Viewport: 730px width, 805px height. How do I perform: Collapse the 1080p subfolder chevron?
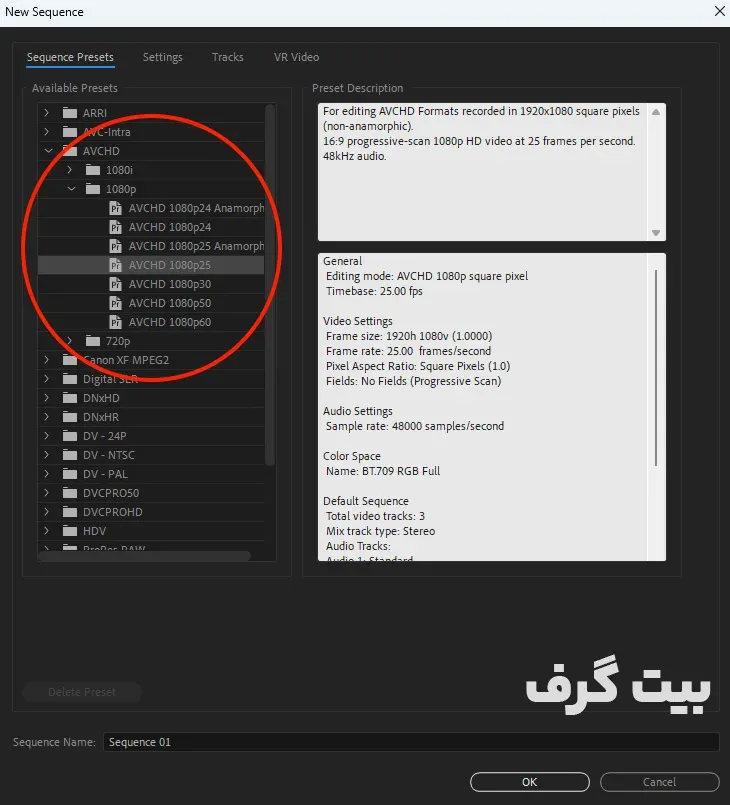[71, 189]
